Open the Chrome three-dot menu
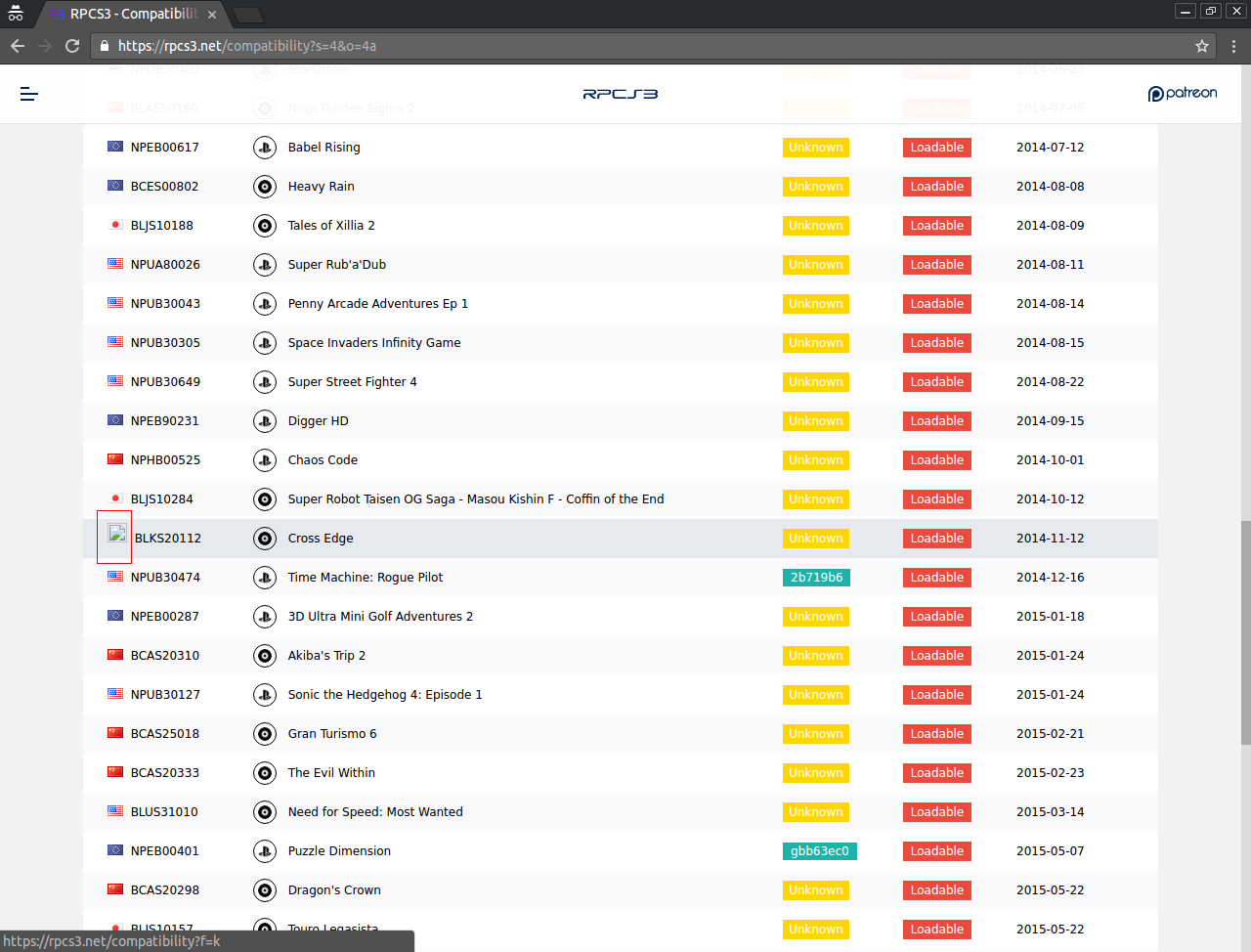 [1233, 46]
